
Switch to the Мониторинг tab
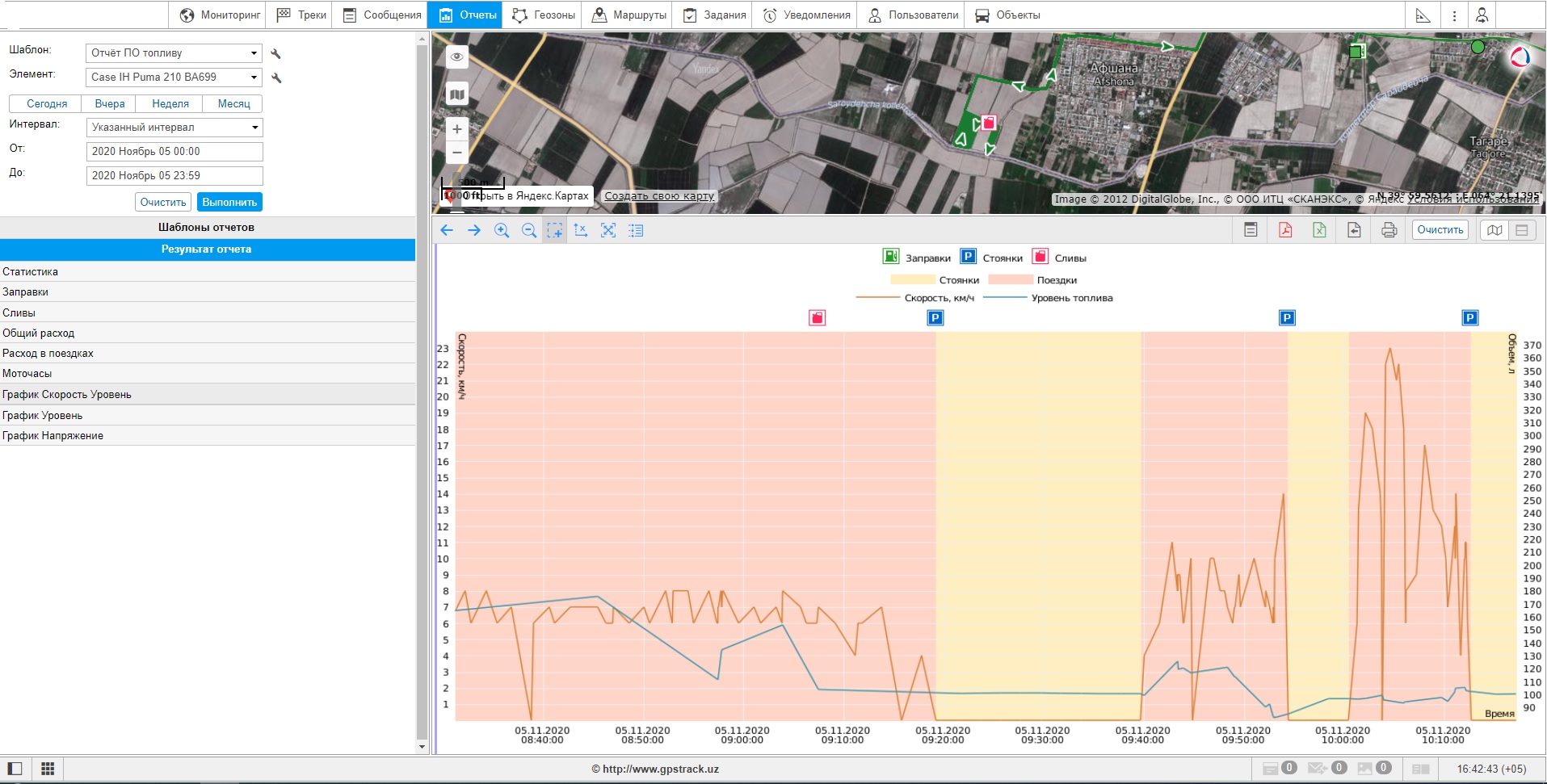(220, 15)
